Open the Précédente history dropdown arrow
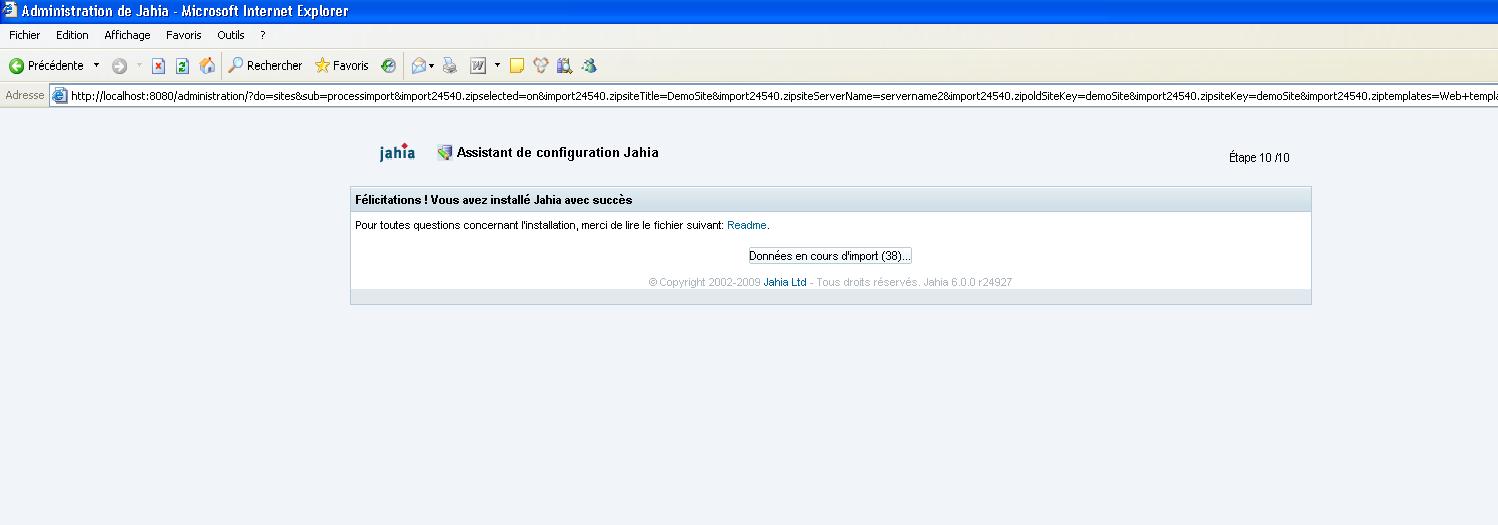The width and height of the screenshot is (1498, 525). click(97, 66)
